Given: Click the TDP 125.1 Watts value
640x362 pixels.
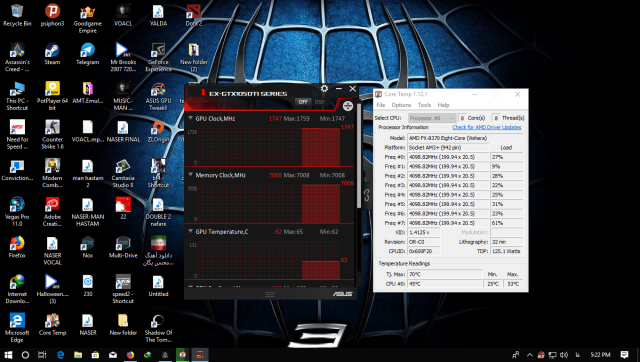Looking at the screenshot, I should point(507,251).
